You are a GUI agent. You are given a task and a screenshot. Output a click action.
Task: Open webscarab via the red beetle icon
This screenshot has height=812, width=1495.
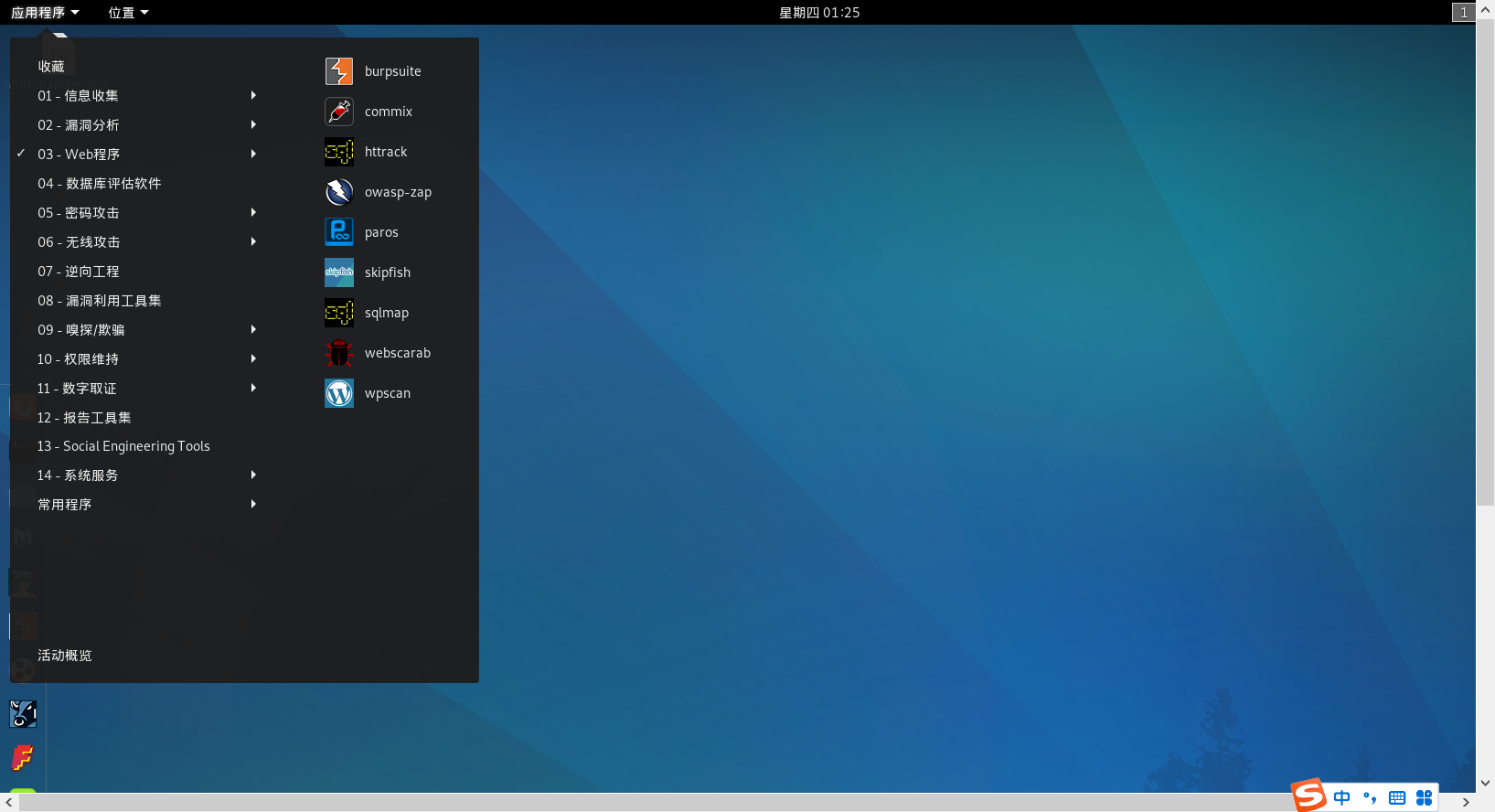(x=339, y=353)
